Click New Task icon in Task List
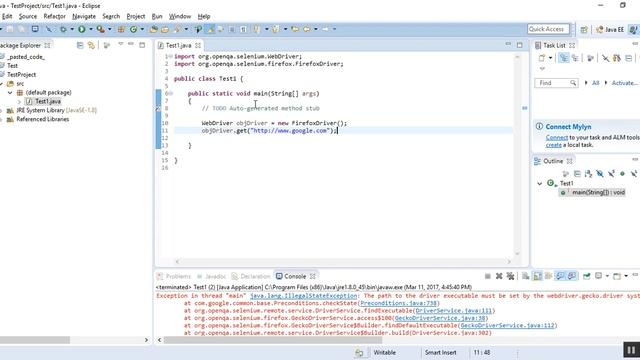 click(x=542, y=58)
